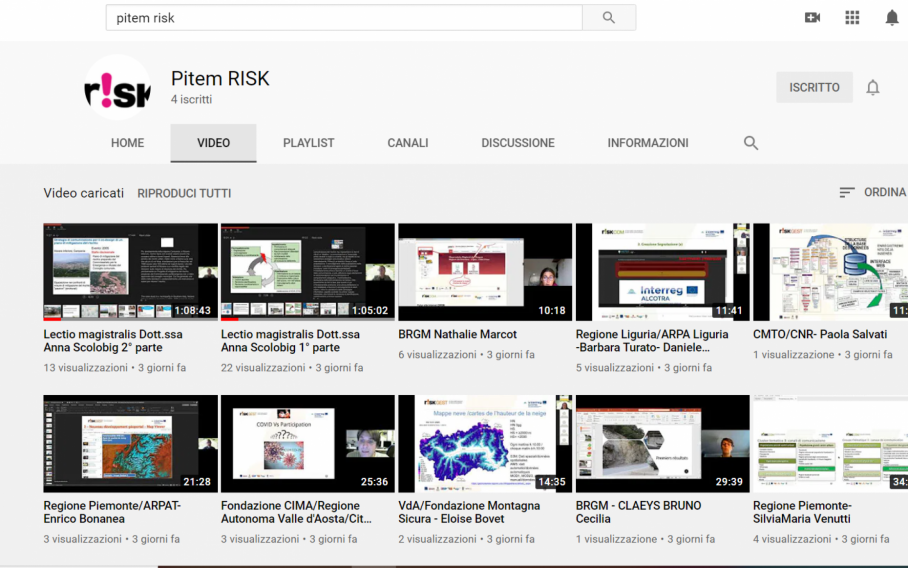908x568 pixels.
Task: Click RIPRODUCI TUTTI link
Action: pos(184,193)
